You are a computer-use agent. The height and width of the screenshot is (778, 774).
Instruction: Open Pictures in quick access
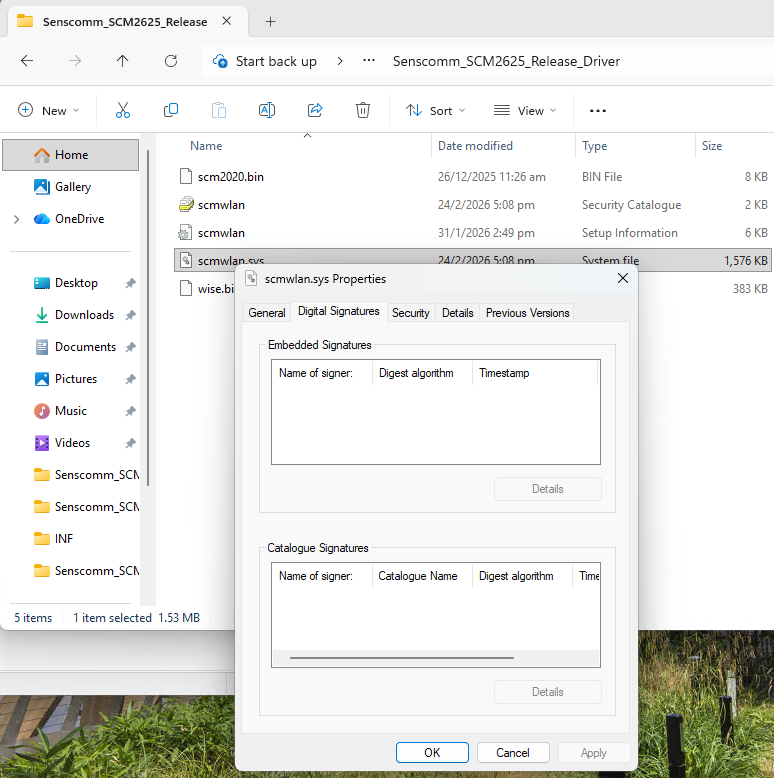(x=76, y=379)
